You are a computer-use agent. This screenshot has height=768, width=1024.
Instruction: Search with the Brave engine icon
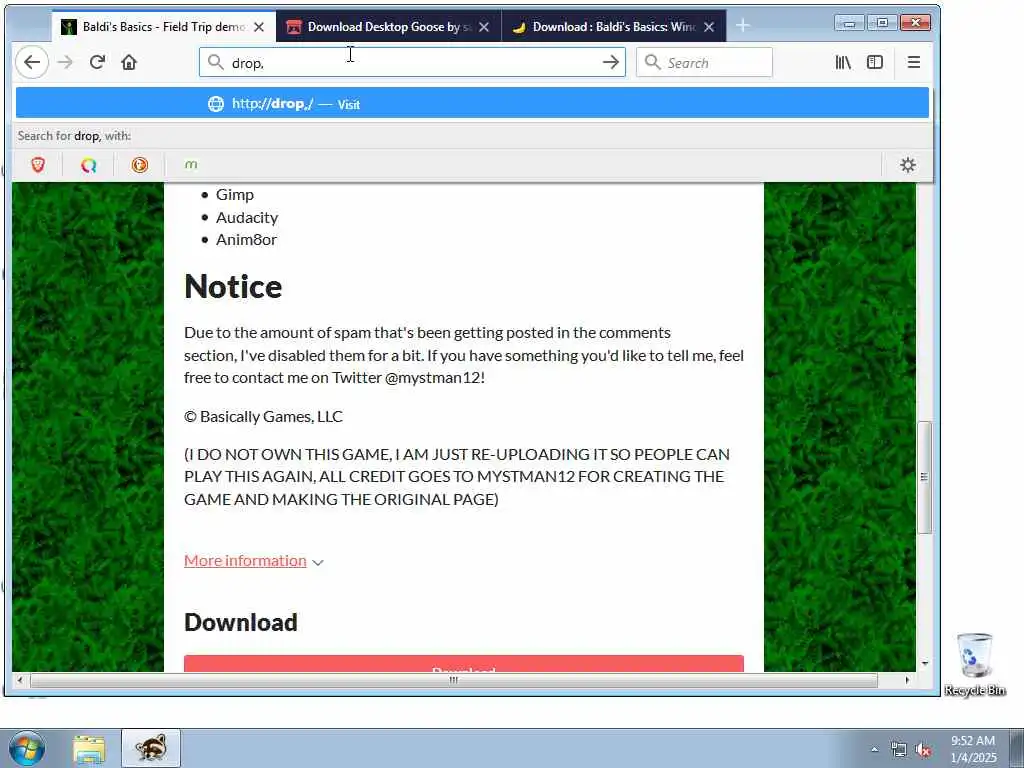(38, 165)
